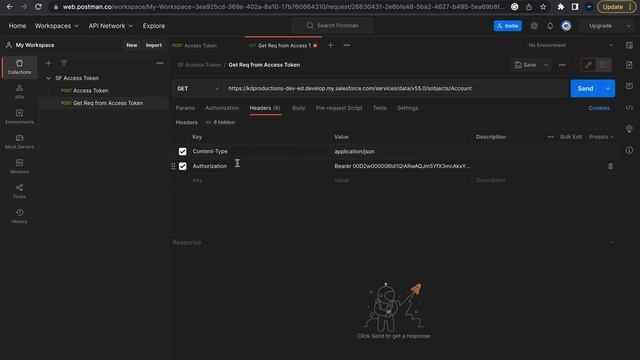
Task: Select the Access Token request in the collection
Action: (x=91, y=91)
